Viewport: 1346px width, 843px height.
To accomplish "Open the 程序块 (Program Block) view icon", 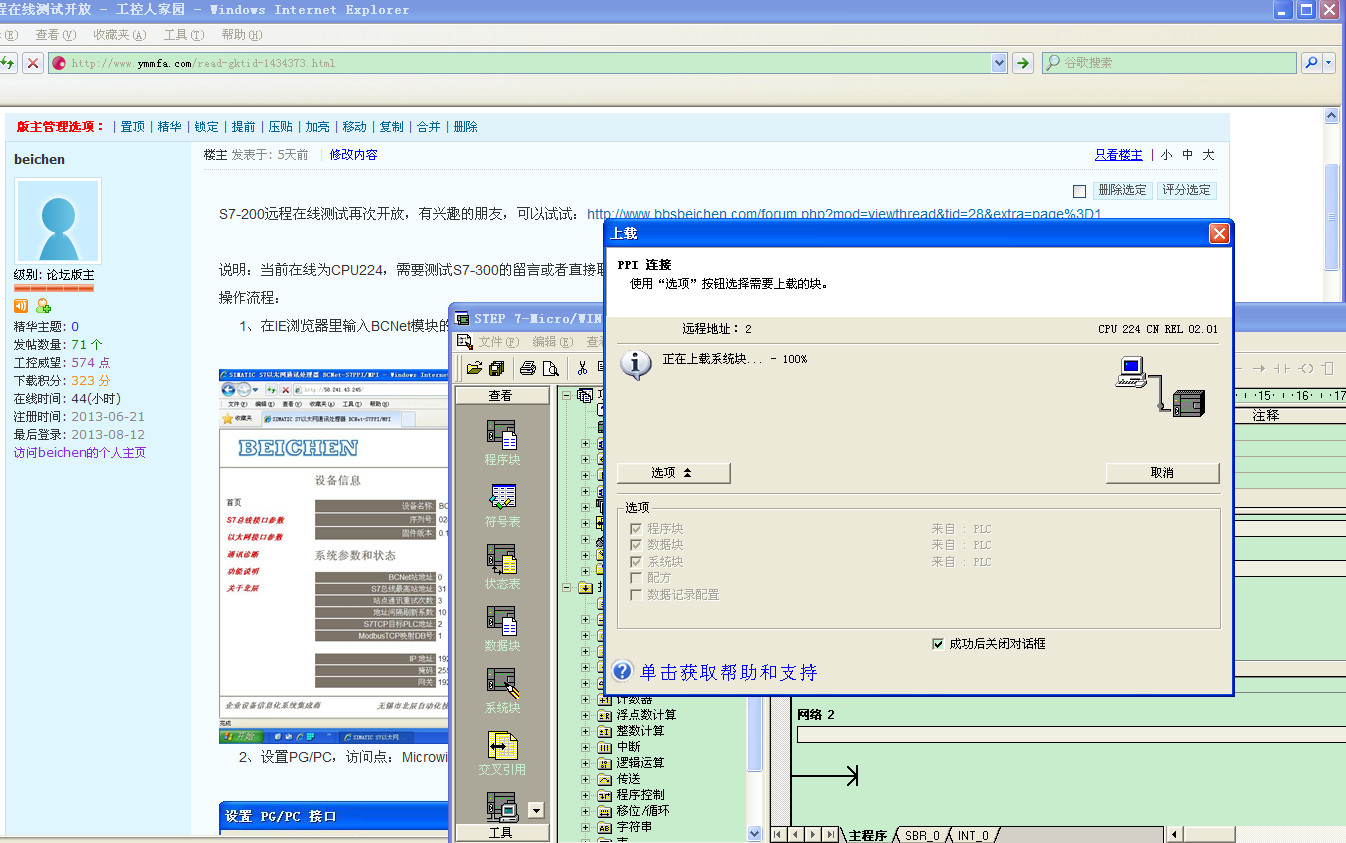I will tap(501, 435).
